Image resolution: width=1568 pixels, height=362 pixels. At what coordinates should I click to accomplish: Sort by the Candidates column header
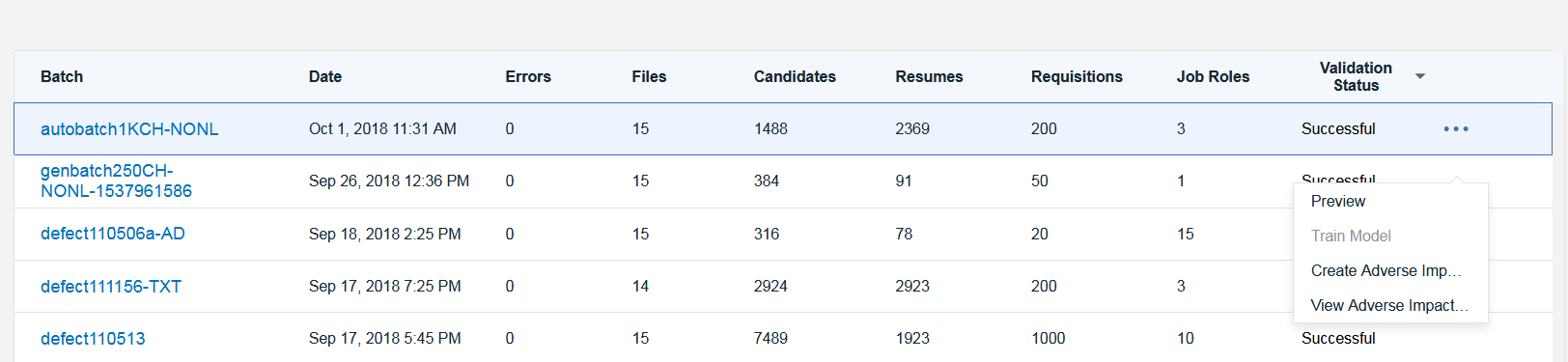pyautogui.click(x=795, y=76)
